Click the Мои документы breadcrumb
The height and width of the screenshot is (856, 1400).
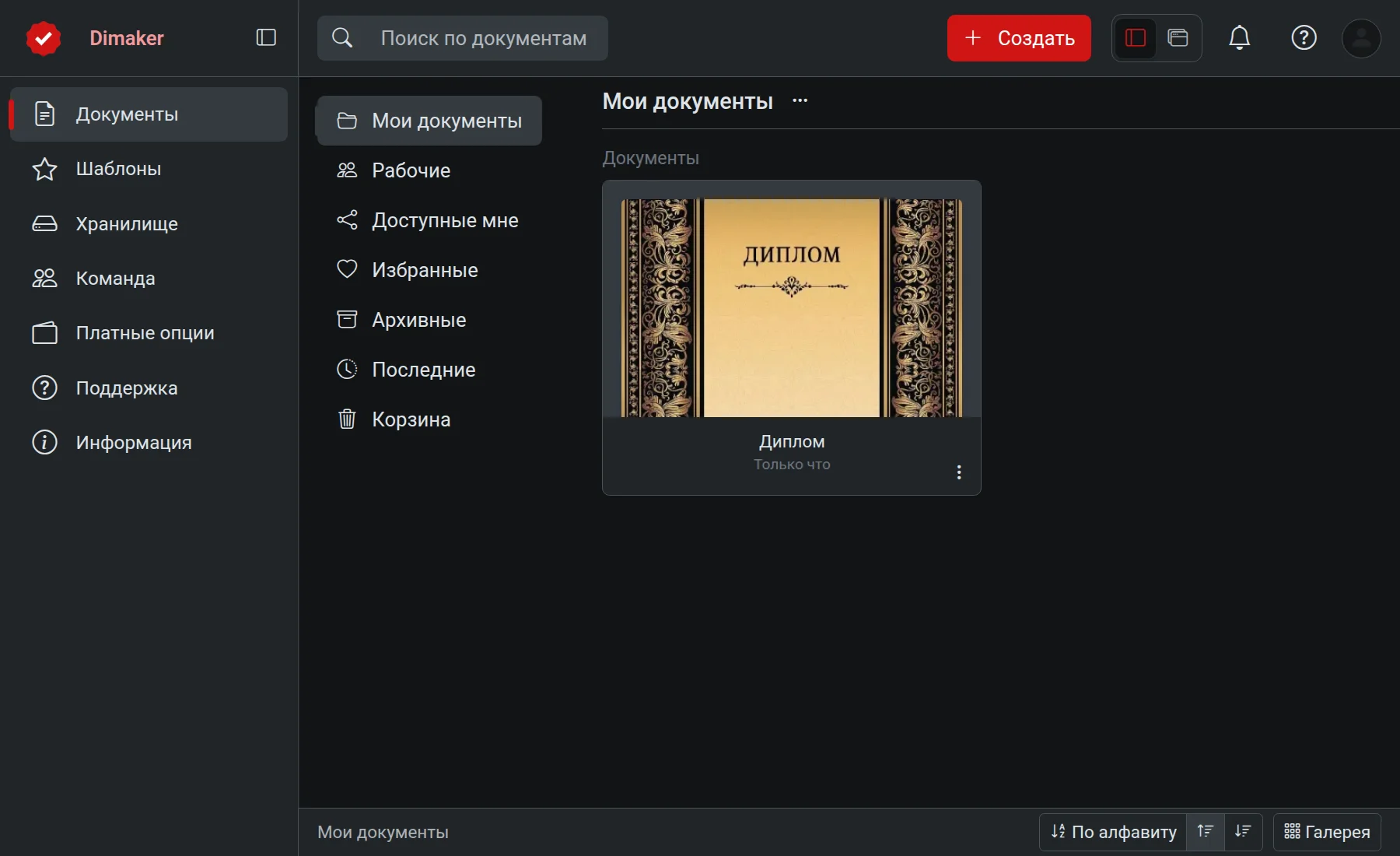[383, 832]
